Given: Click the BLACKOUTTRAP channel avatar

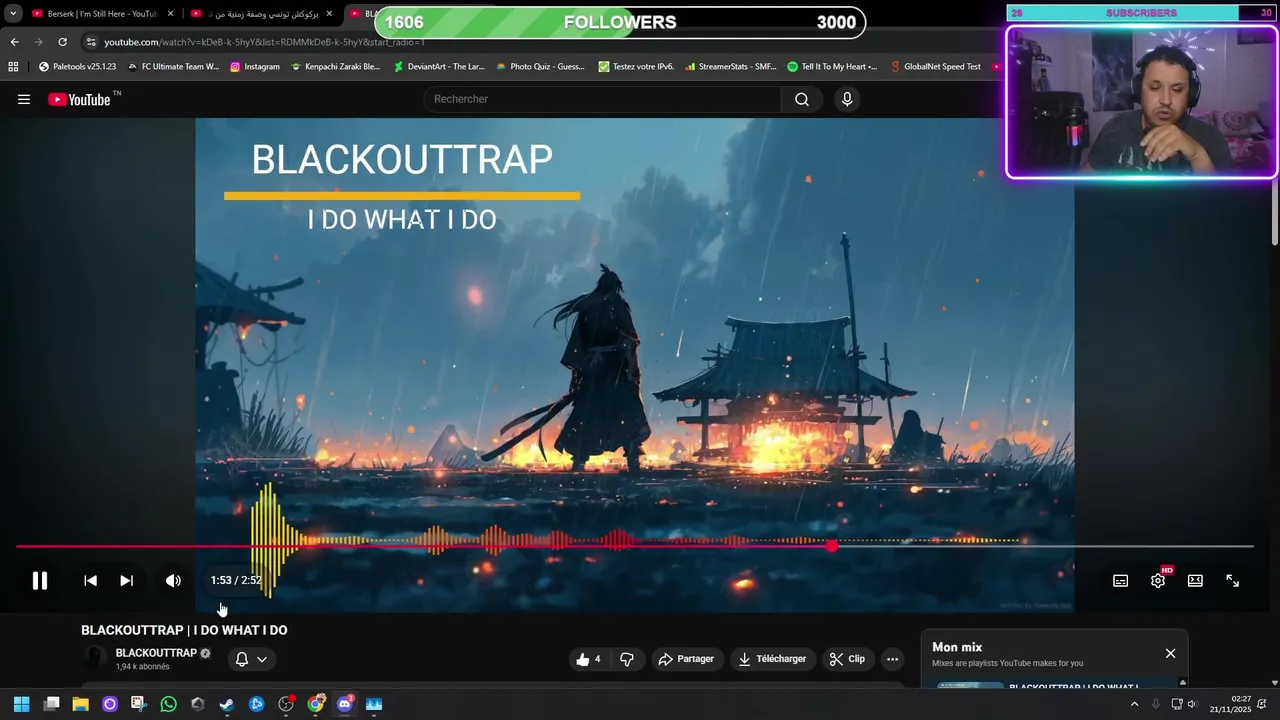Looking at the screenshot, I should tap(96, 658).
